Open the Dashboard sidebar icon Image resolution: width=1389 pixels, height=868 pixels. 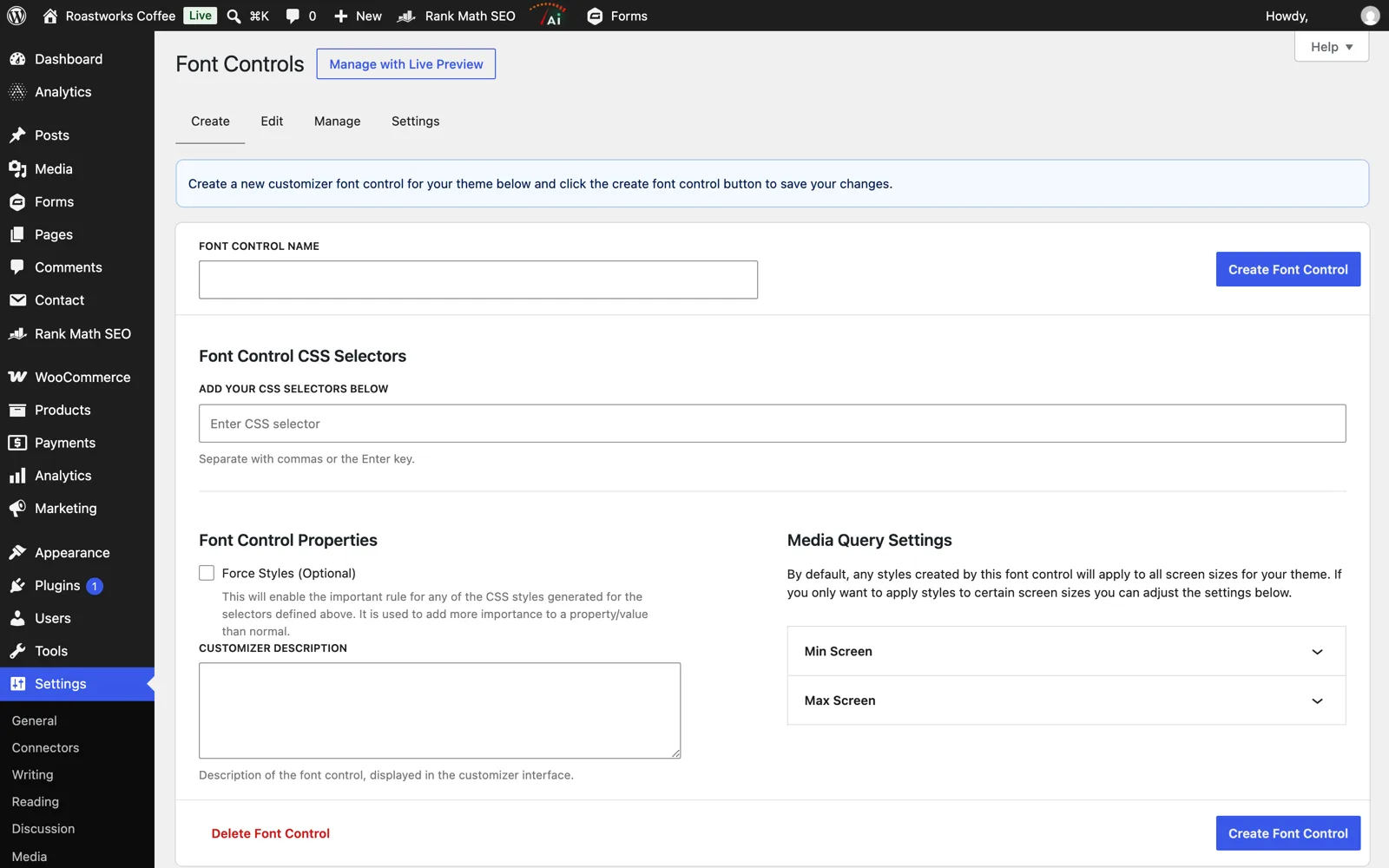click(17, 59)
